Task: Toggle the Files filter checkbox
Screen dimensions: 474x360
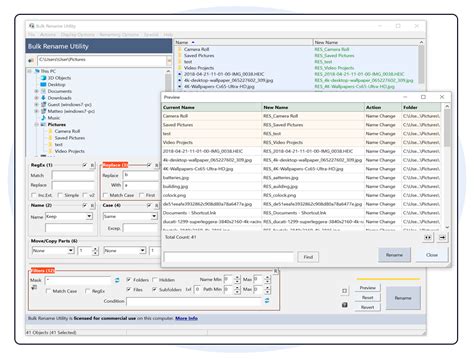Action: [128, 289]
